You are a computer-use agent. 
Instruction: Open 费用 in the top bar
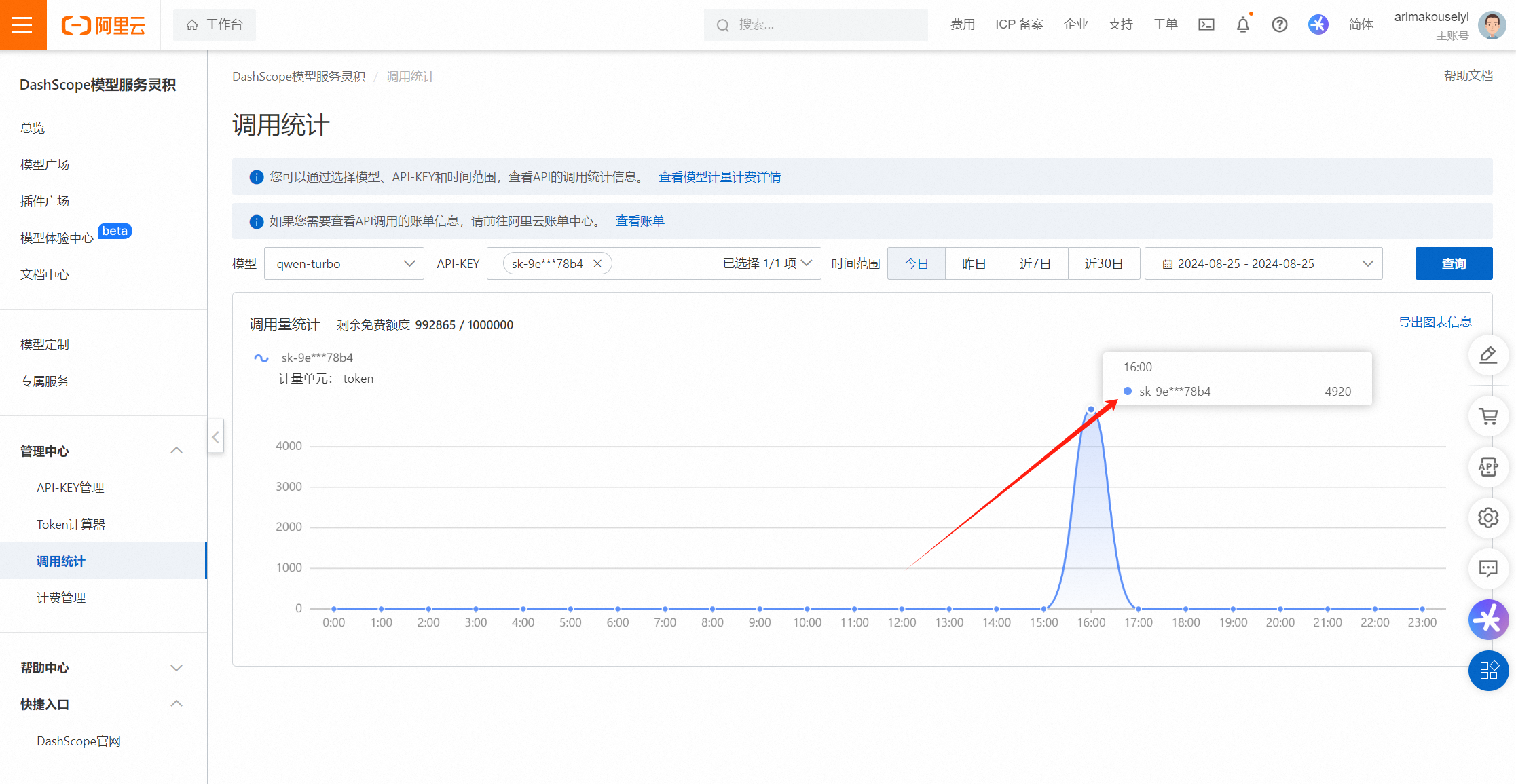point(963,25)
